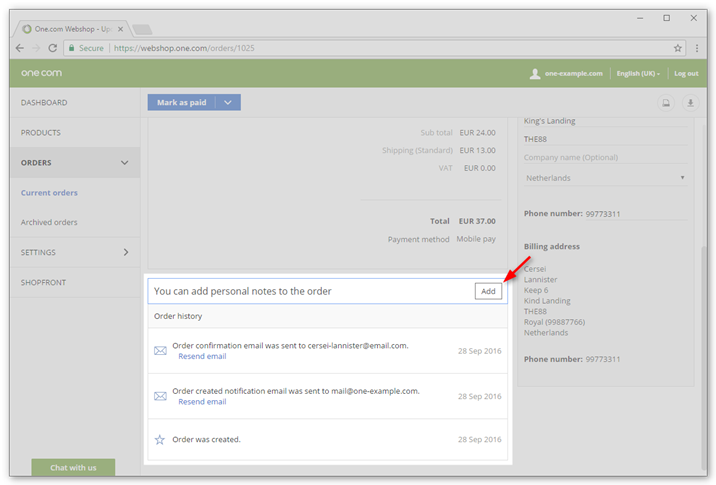Click the browser address bar URL

coord(184,48)
